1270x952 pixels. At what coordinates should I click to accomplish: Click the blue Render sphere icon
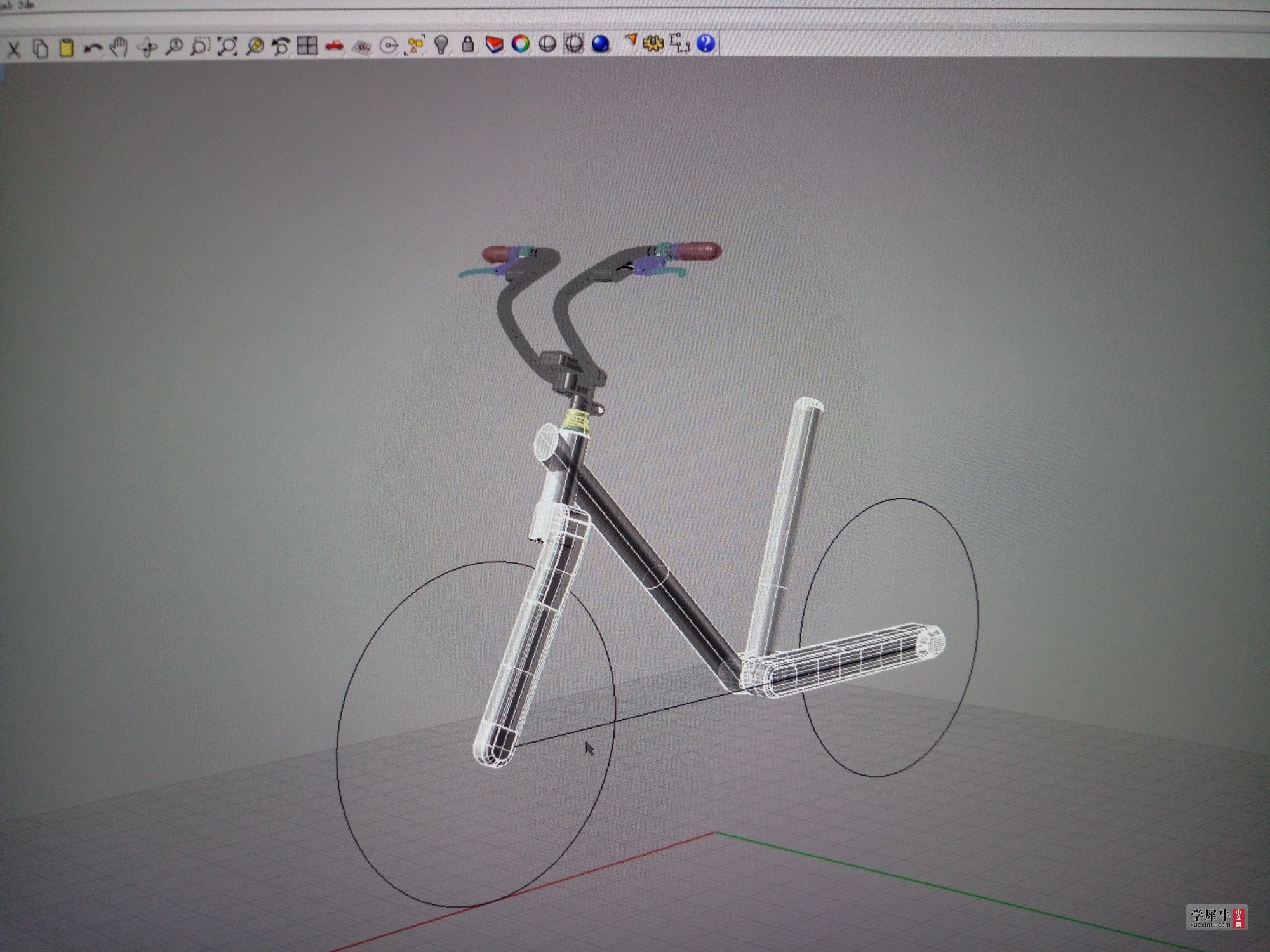click(x=600, y=43)
